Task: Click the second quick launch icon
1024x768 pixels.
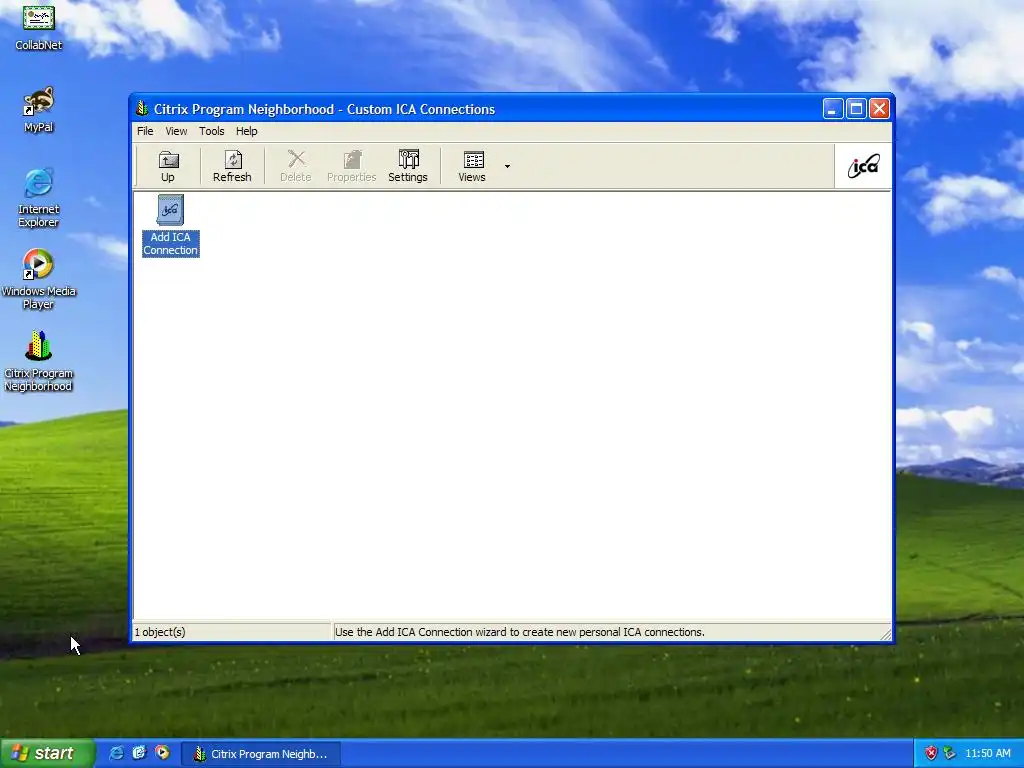Action: 139,753
